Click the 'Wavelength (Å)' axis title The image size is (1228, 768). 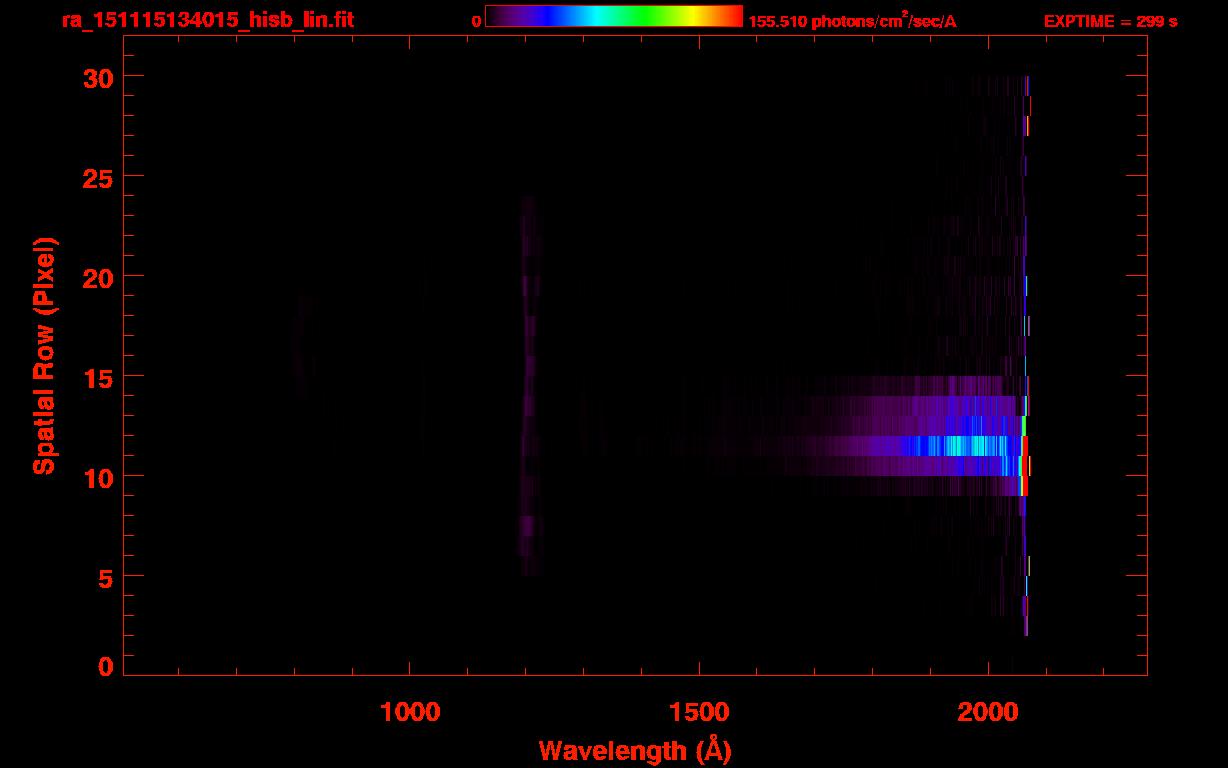tap(635, 750)
